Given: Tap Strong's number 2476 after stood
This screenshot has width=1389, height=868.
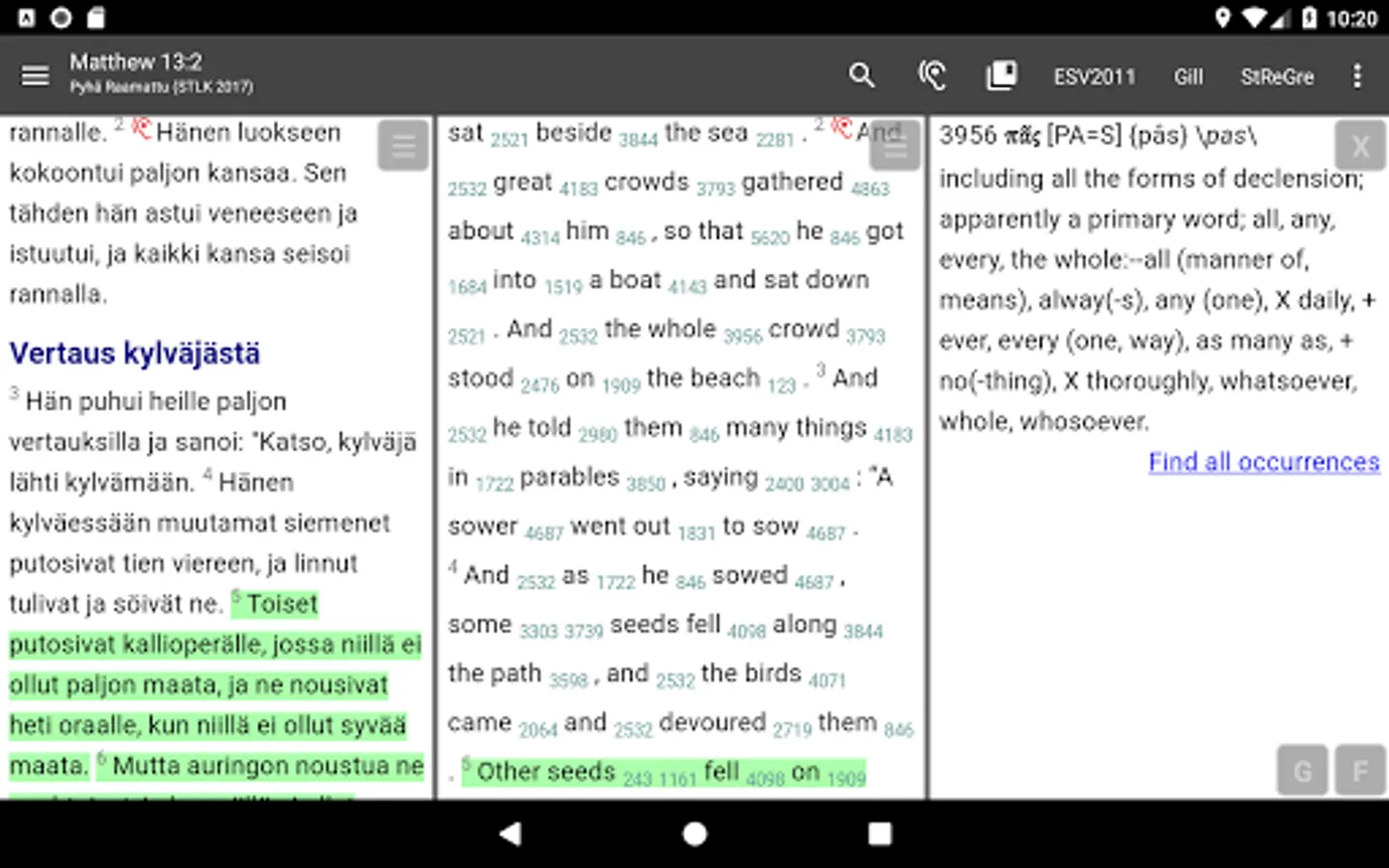Looking at the screenshot, I should pyautogui.click(x=539, y=386).
